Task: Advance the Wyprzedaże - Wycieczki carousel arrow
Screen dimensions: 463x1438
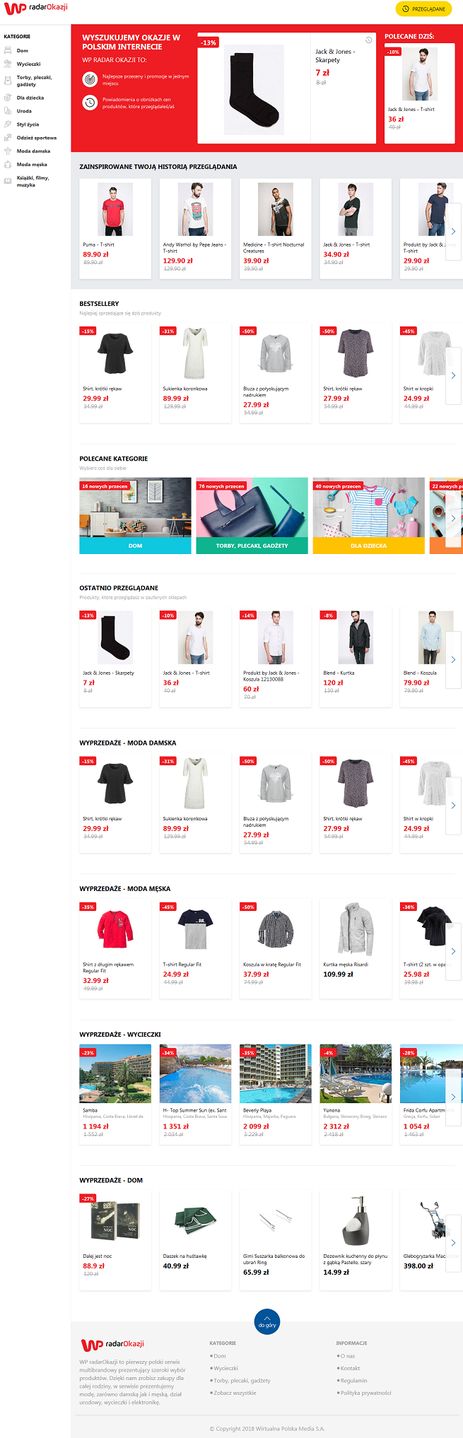Action: point(453,1097)
